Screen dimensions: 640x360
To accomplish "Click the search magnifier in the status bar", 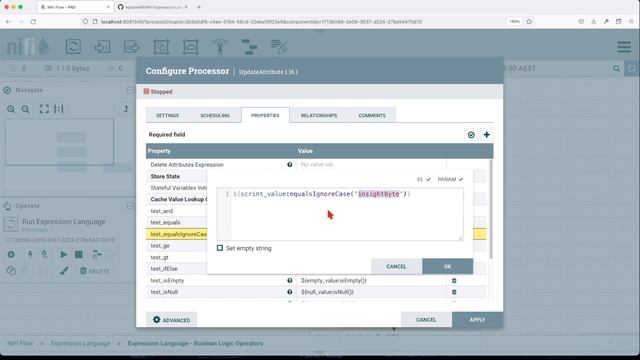I will pos(616,69).
